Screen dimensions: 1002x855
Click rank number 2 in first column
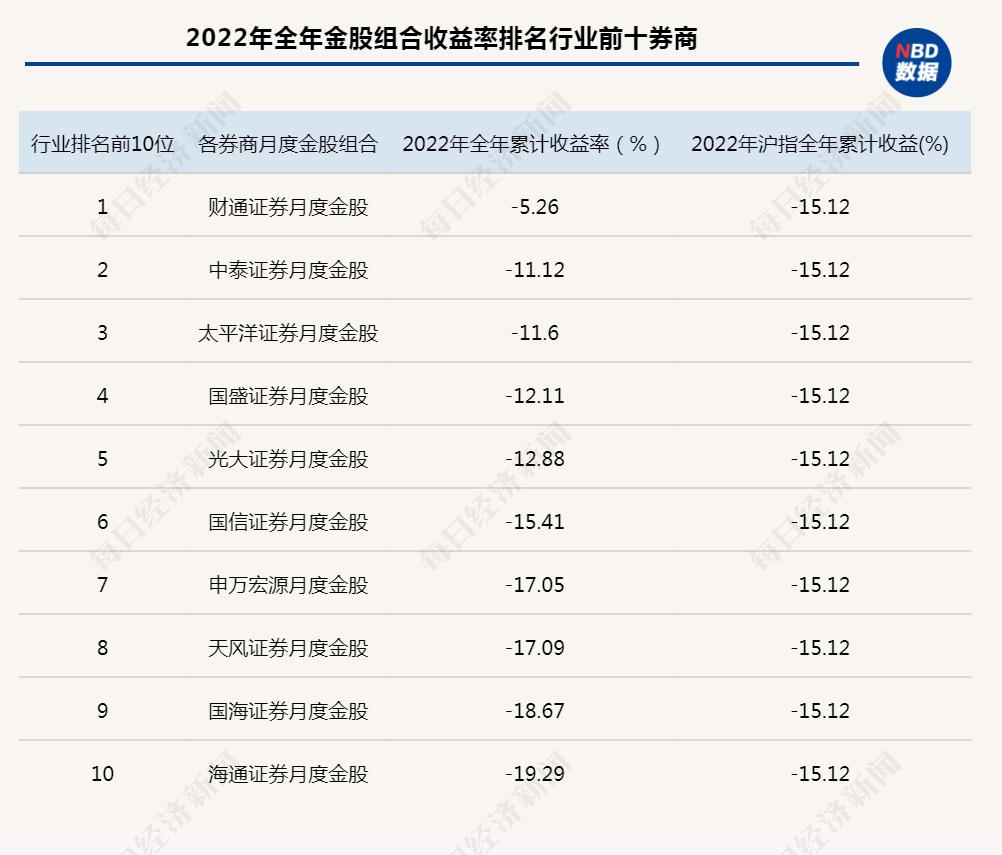click(x=102, y=270)
